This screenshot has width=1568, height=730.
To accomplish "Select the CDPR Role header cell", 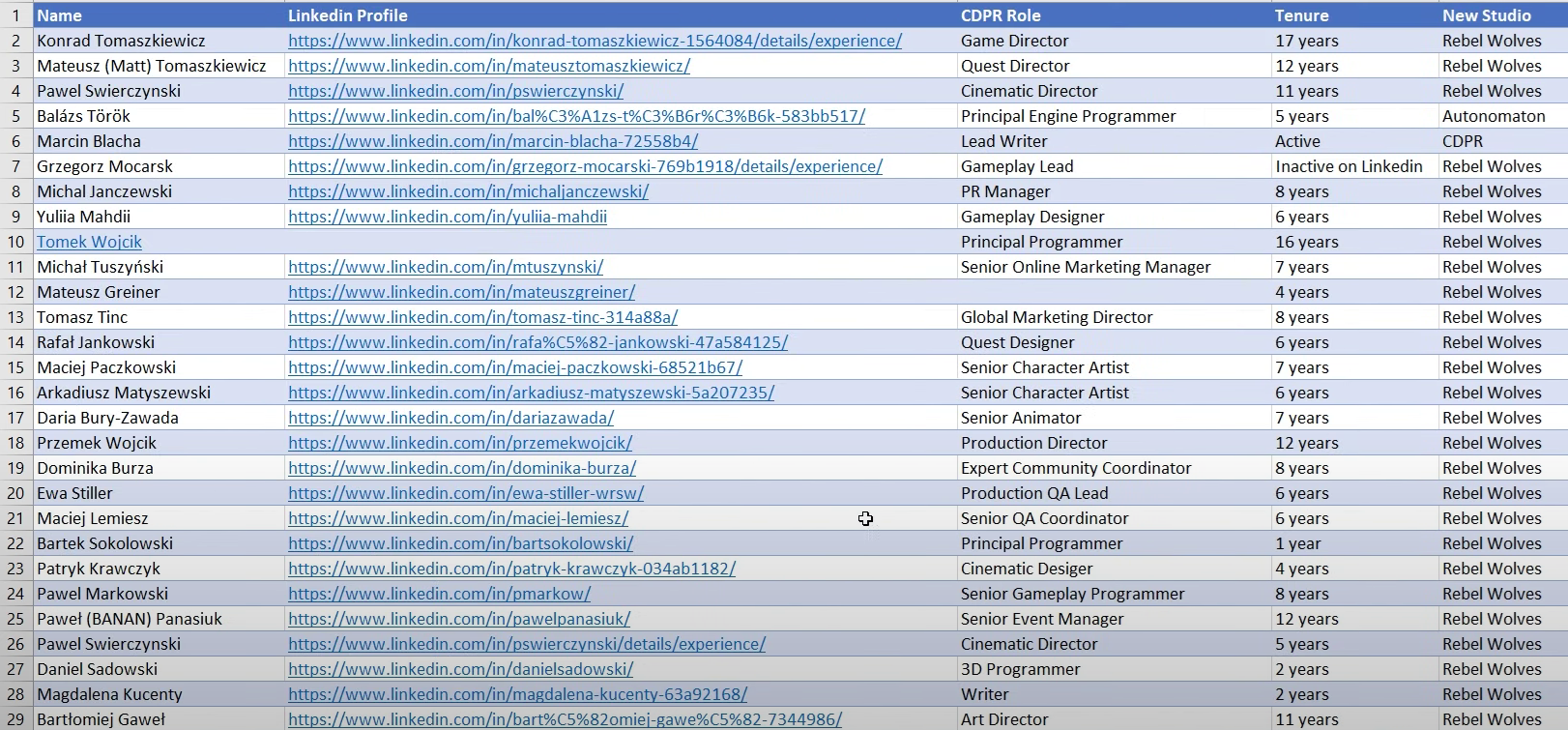I will [x=1114, y=15].
